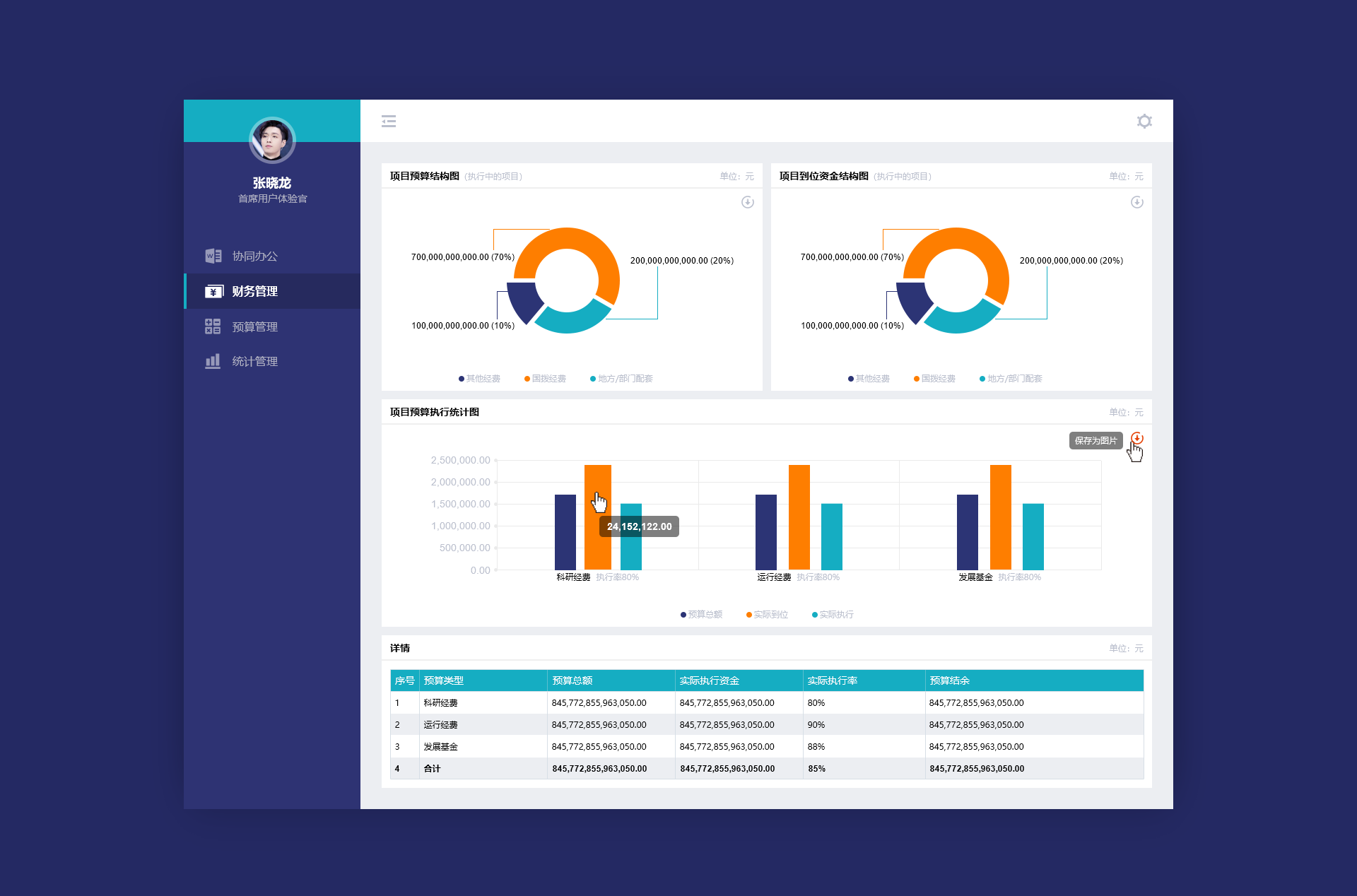
Task: Toggle 地方/部门配套 legend in 项目到位资金结构图
Action: (x=1011, y=379)
